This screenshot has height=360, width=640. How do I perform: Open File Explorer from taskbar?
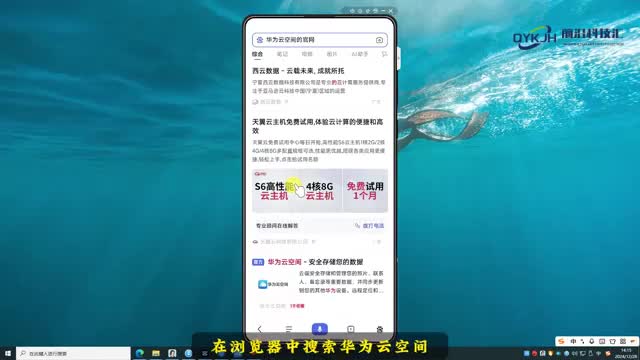click(x=156, y=353)
